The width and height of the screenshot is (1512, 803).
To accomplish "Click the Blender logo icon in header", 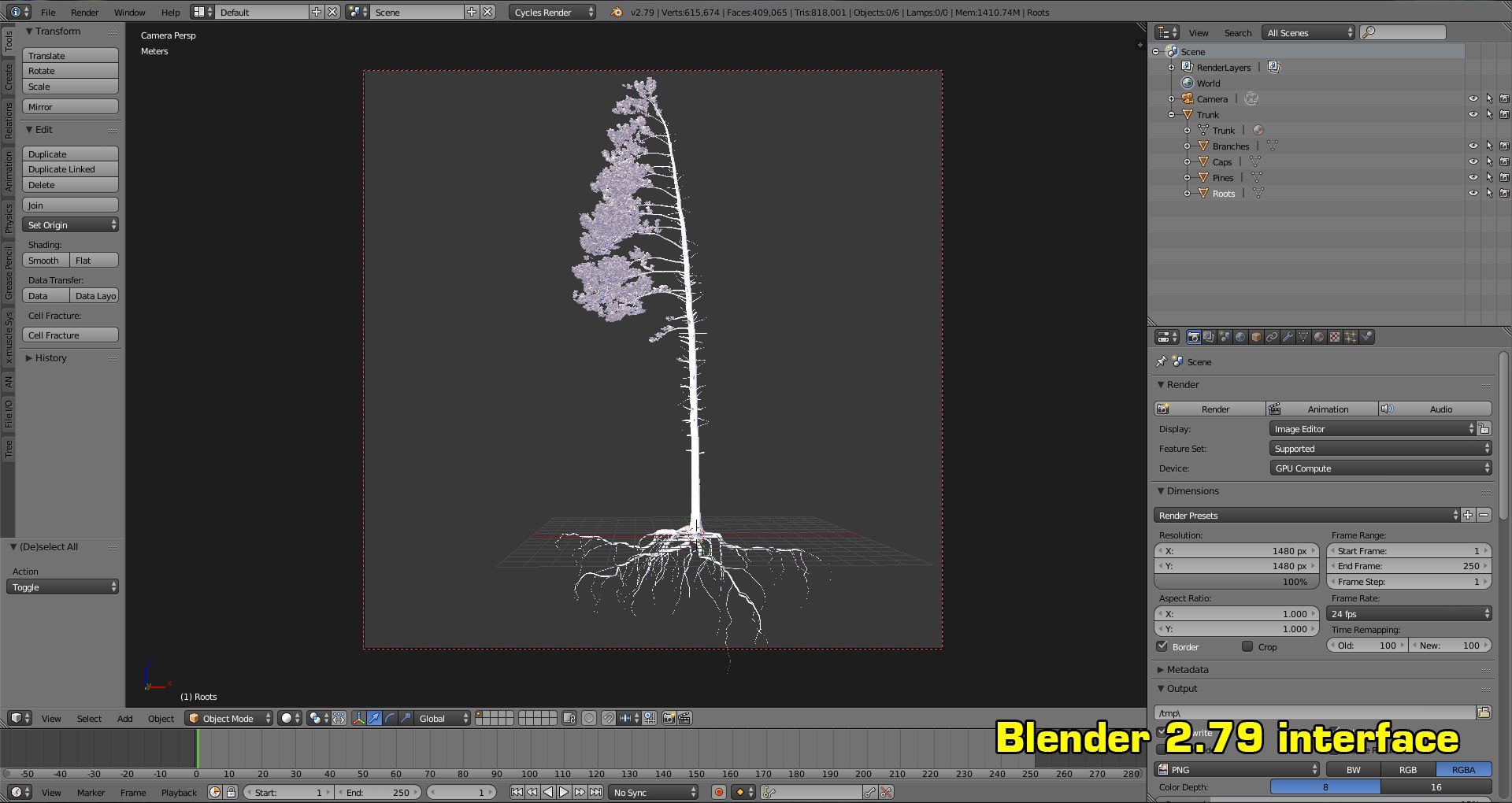I will coord(617,12).
